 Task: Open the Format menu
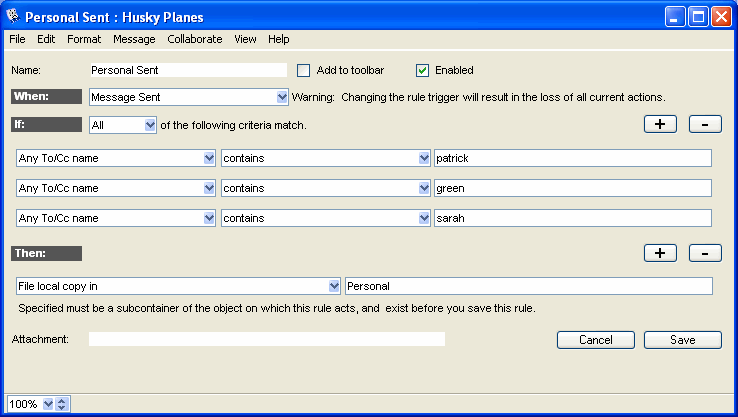point(84,39)
